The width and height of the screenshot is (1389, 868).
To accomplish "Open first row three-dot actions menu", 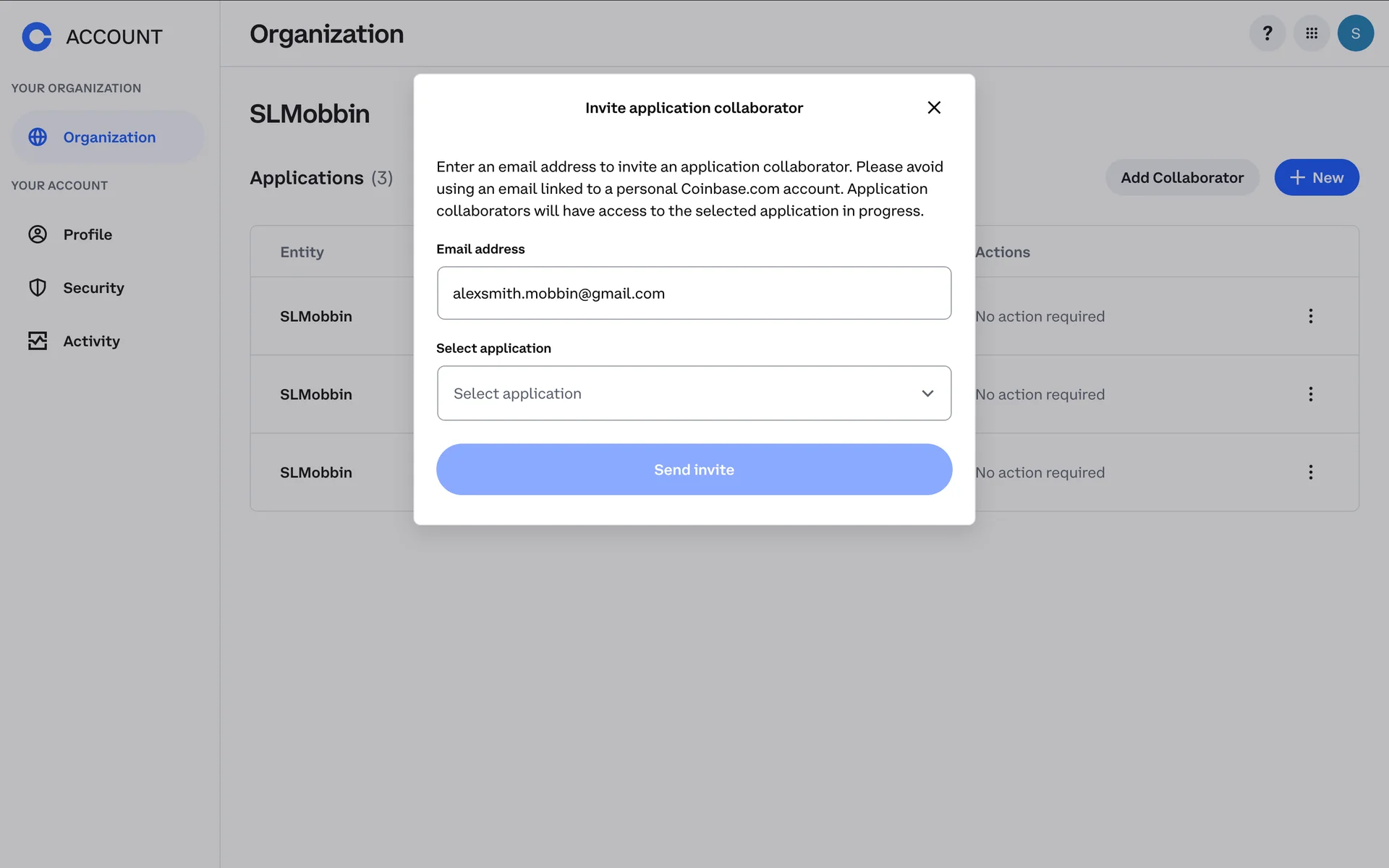I will click(1310, 316).
